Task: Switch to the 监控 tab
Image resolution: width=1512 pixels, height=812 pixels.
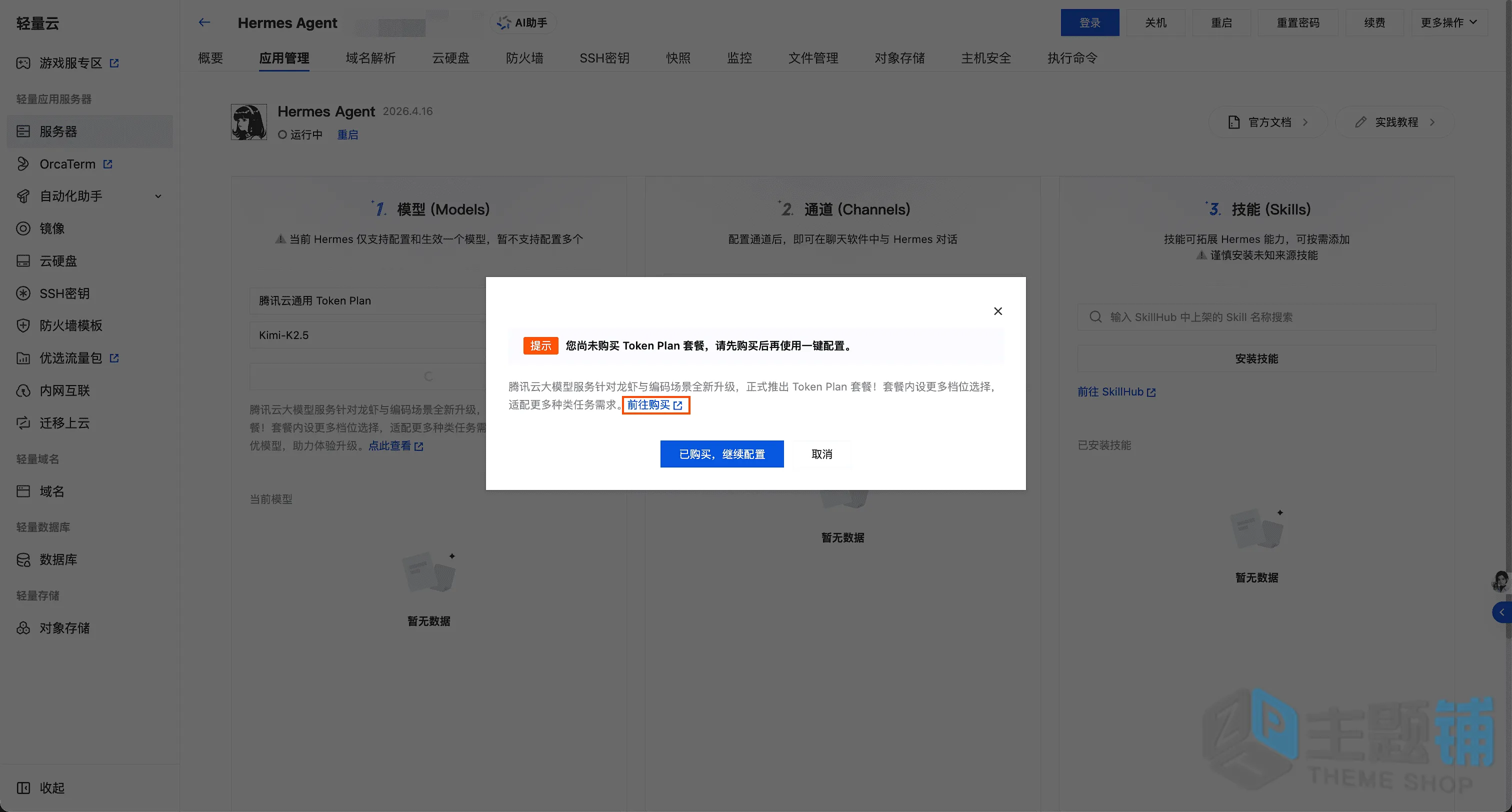Action: [739, 57]
